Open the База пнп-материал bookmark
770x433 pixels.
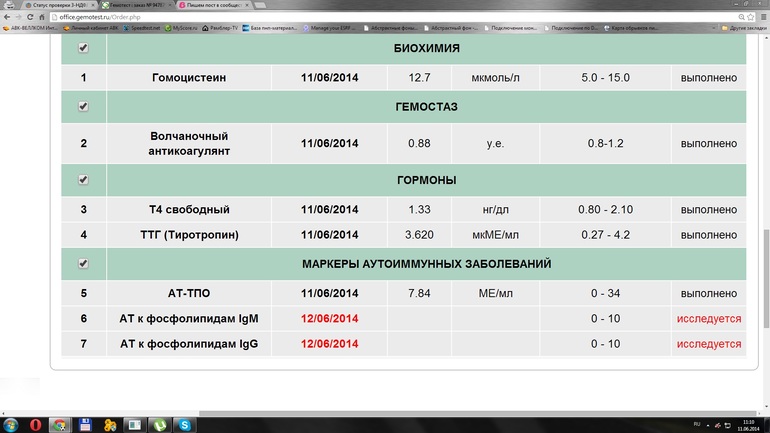point(270,28)
